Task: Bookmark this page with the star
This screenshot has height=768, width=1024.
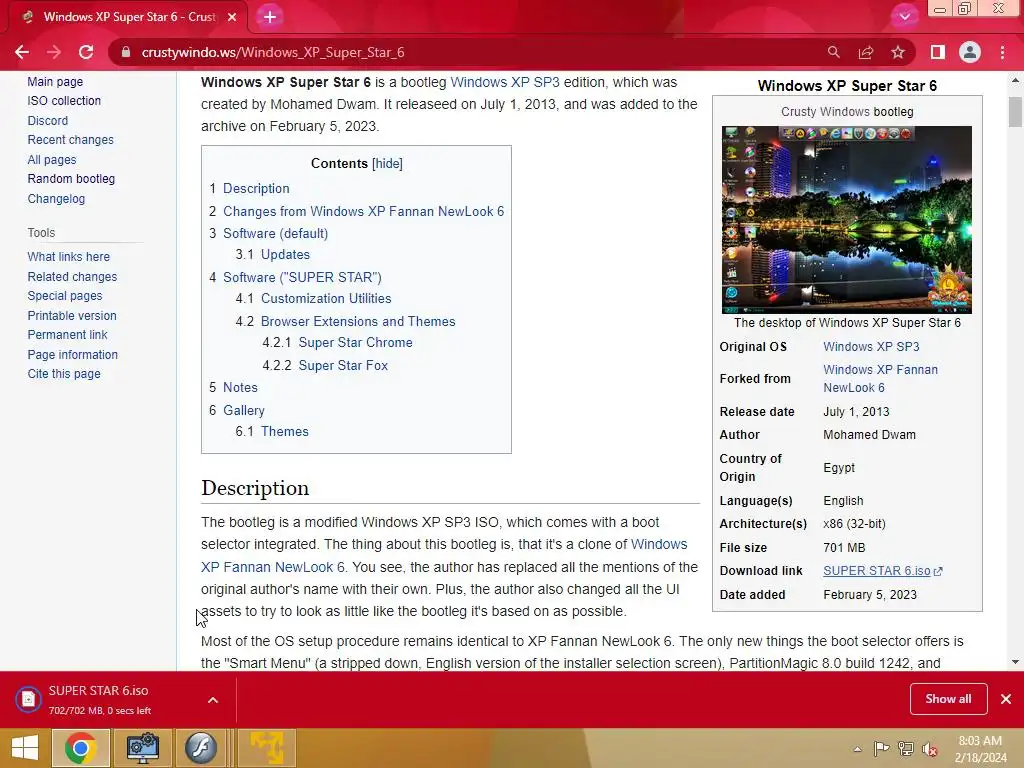Action: coord(898,52)
